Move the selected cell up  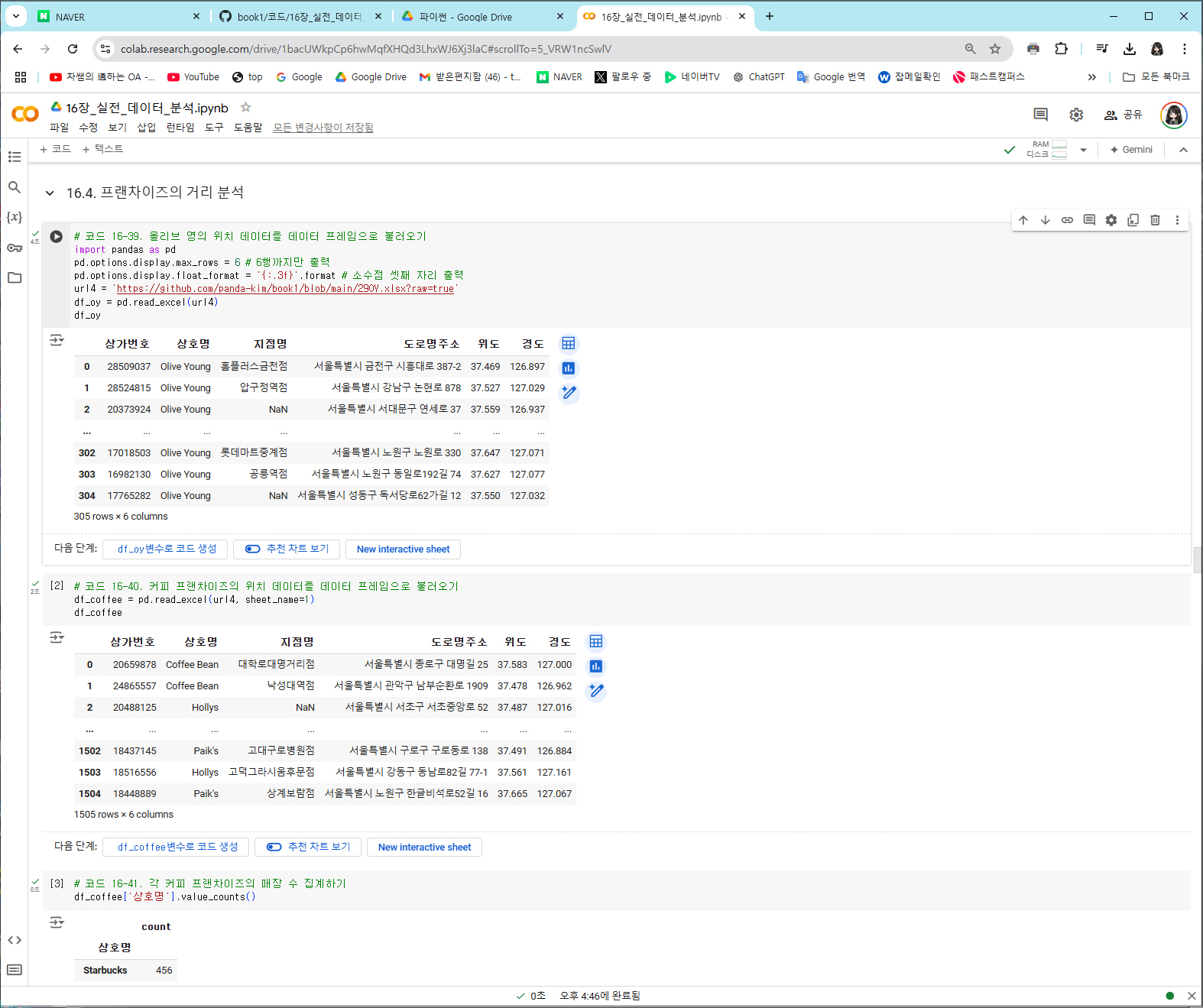pyautogui.click(x=1023, y=220)
